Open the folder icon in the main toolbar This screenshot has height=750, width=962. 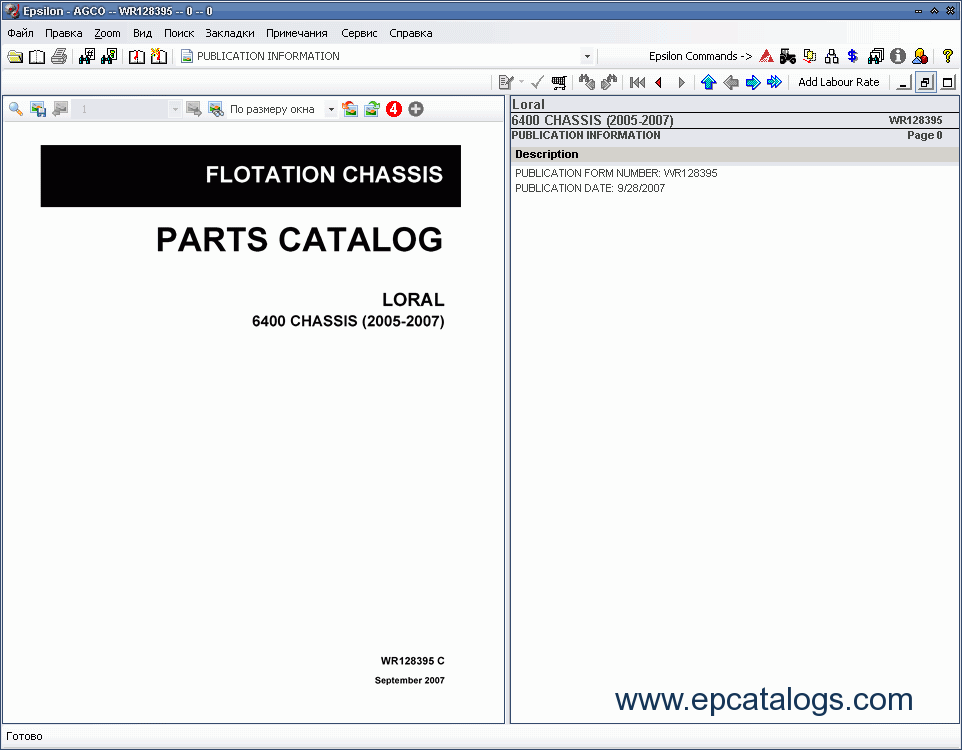tap(15, 56)
